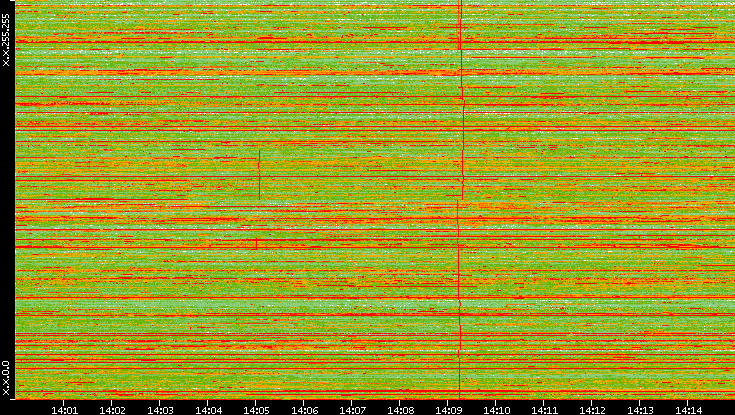Click the 14:04 time axis label
This screenshot has width=735, height=415.
tap(208, 410)
